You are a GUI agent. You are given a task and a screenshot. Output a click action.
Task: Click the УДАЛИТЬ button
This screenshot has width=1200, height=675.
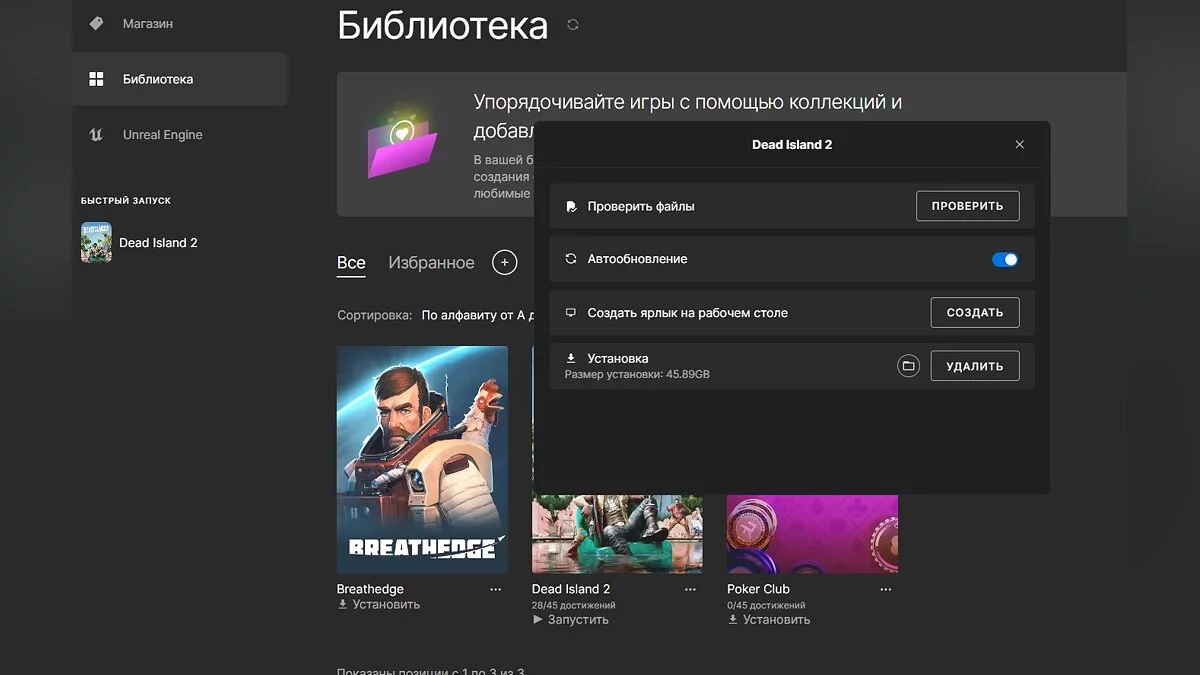975,366
